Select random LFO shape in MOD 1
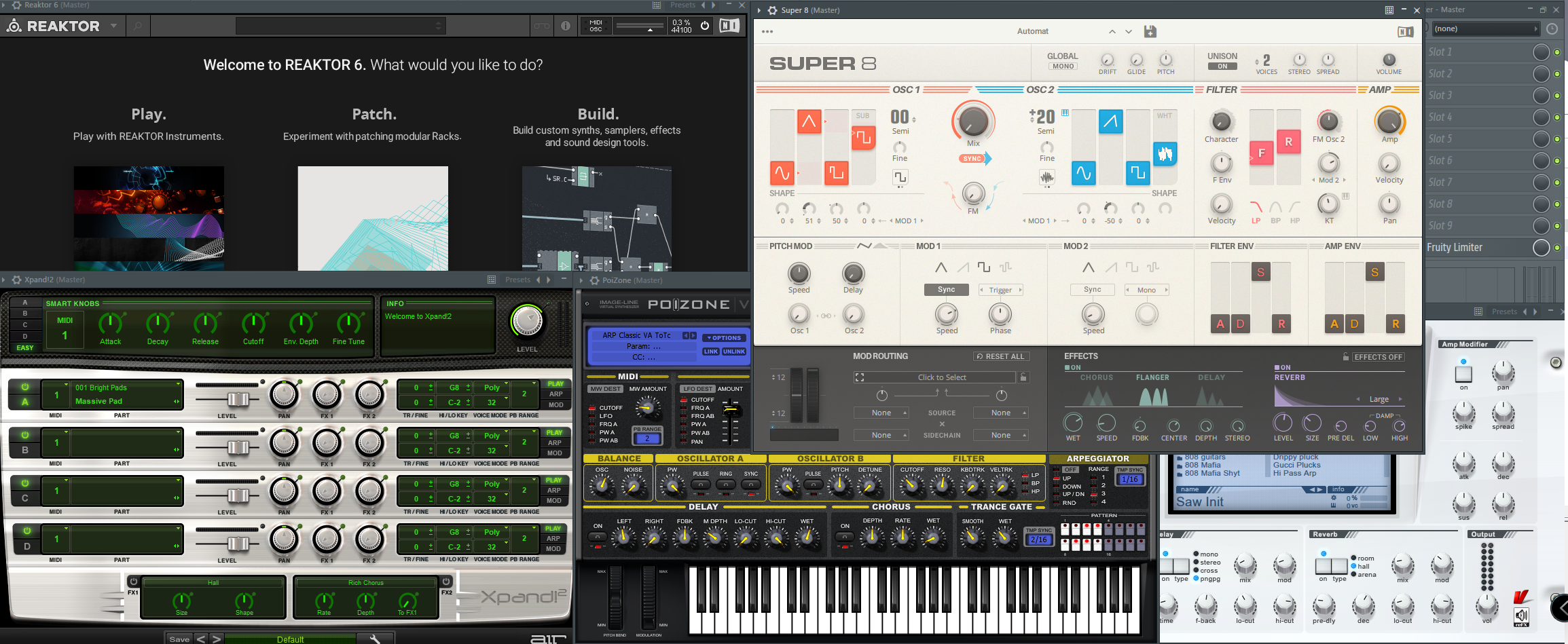The image size is (1568, 644). click(1006, 267)
